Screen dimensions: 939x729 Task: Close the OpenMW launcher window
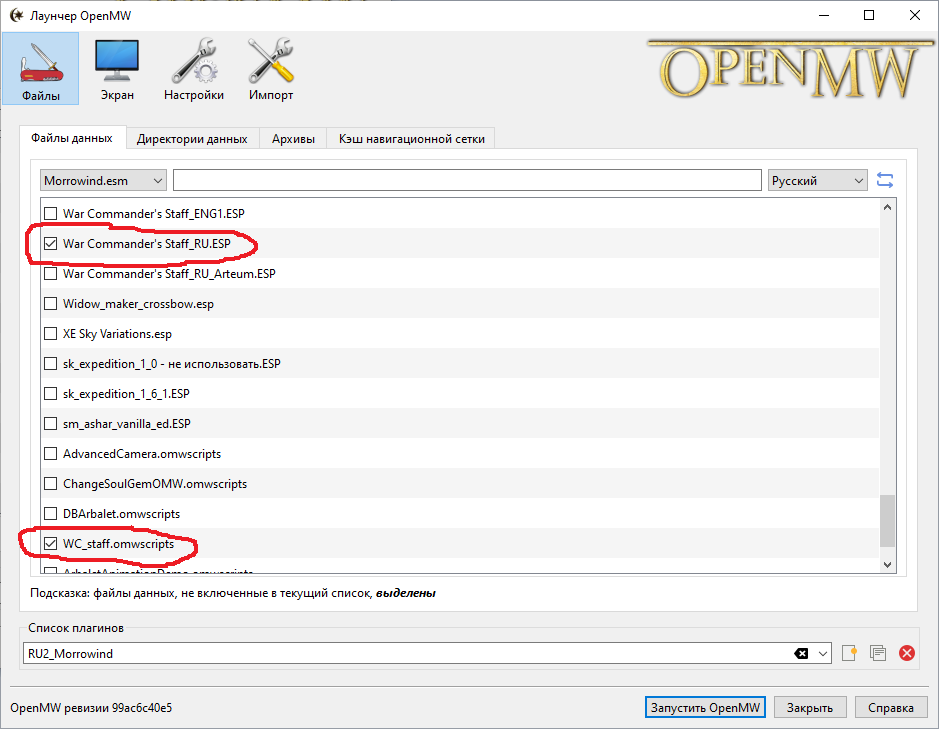point(914,16)
